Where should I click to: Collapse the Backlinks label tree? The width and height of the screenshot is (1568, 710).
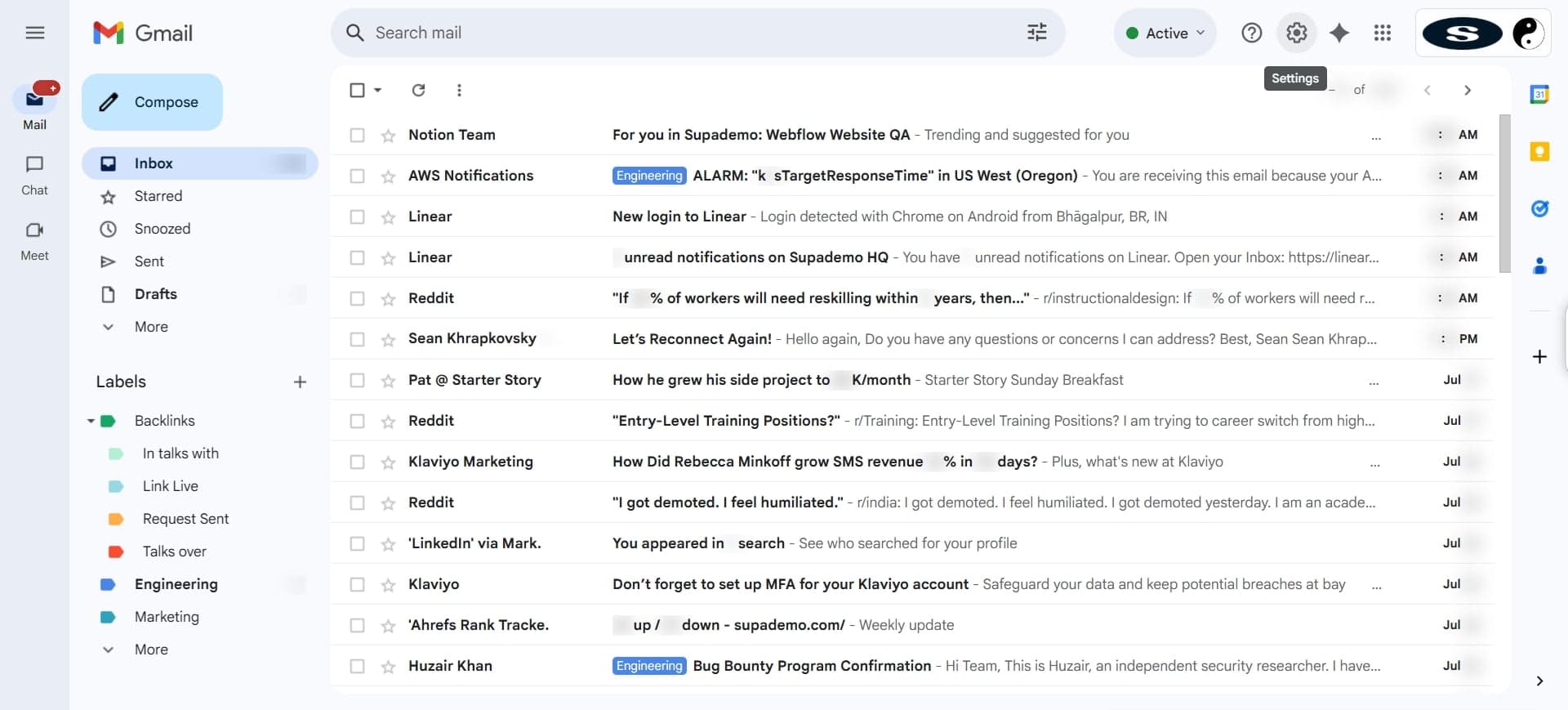pos(91,421)
